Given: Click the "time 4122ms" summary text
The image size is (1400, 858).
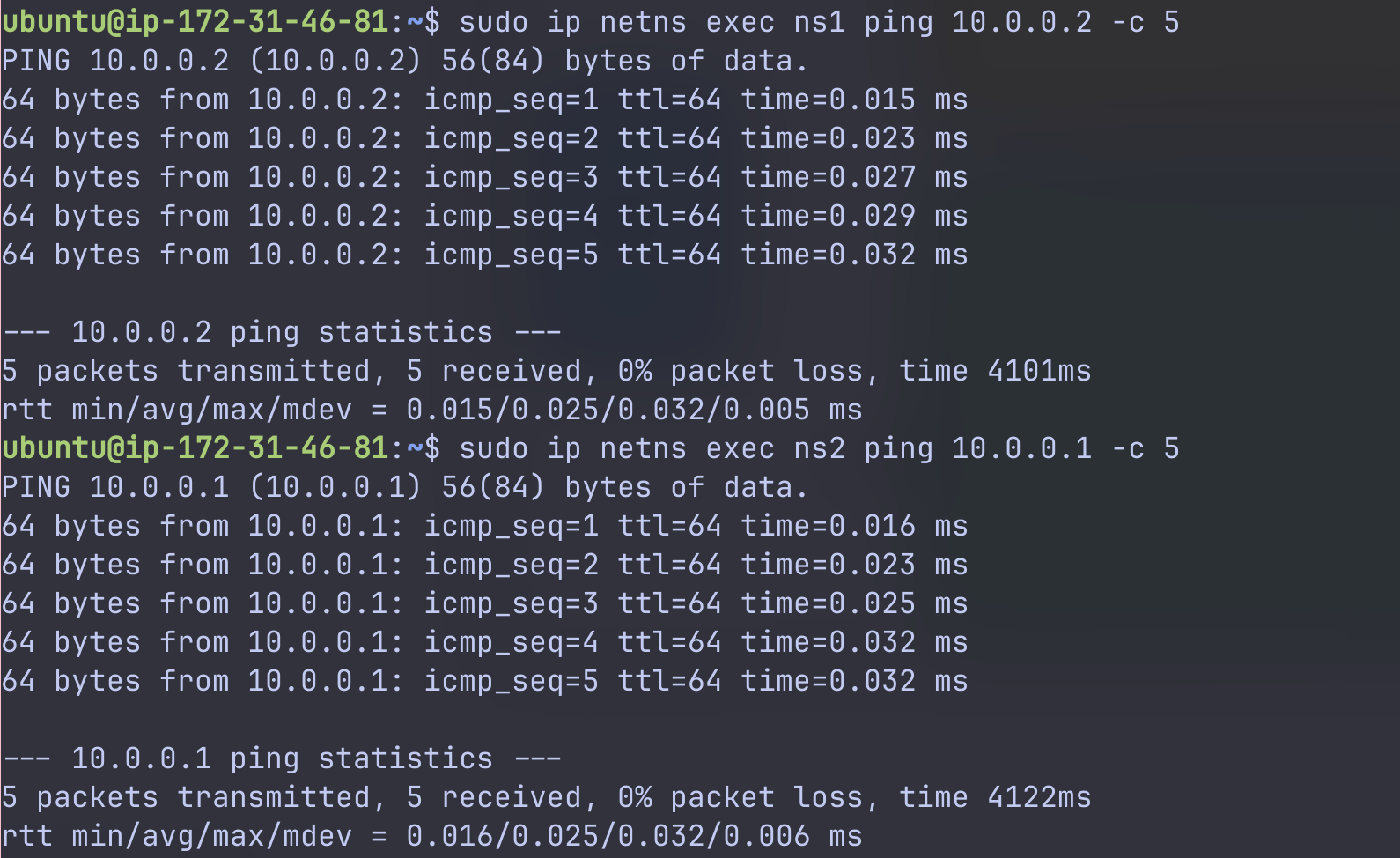Looking at the screenshot, I should (994, 797).
